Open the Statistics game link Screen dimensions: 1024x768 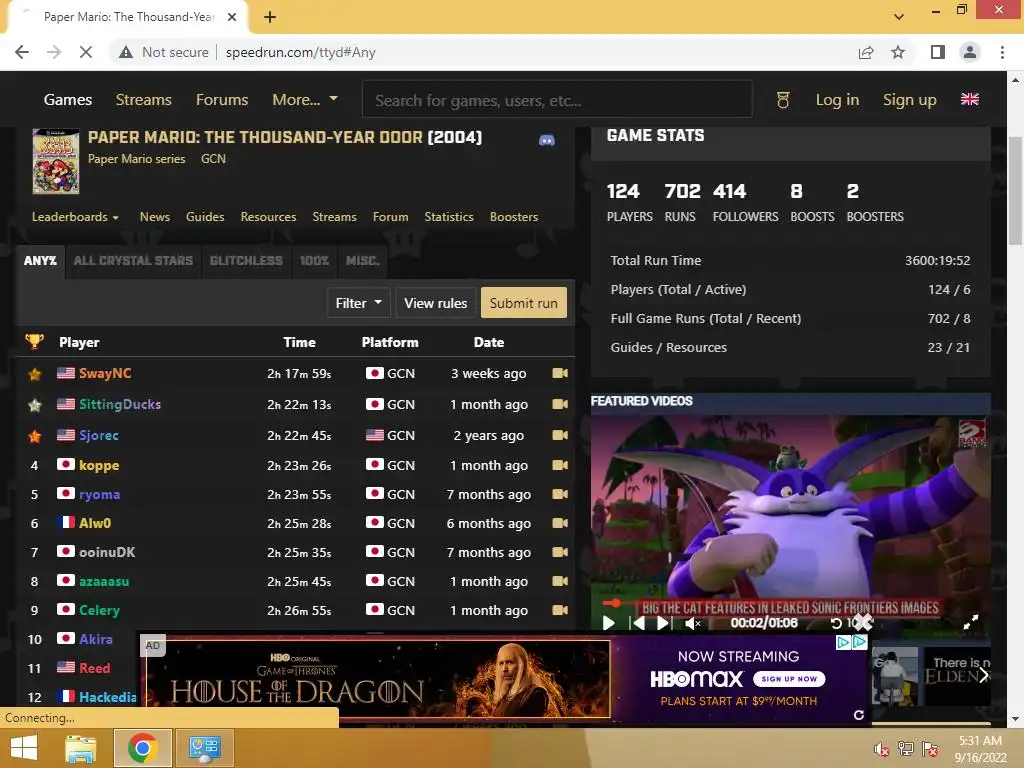(x=449, y=217)
